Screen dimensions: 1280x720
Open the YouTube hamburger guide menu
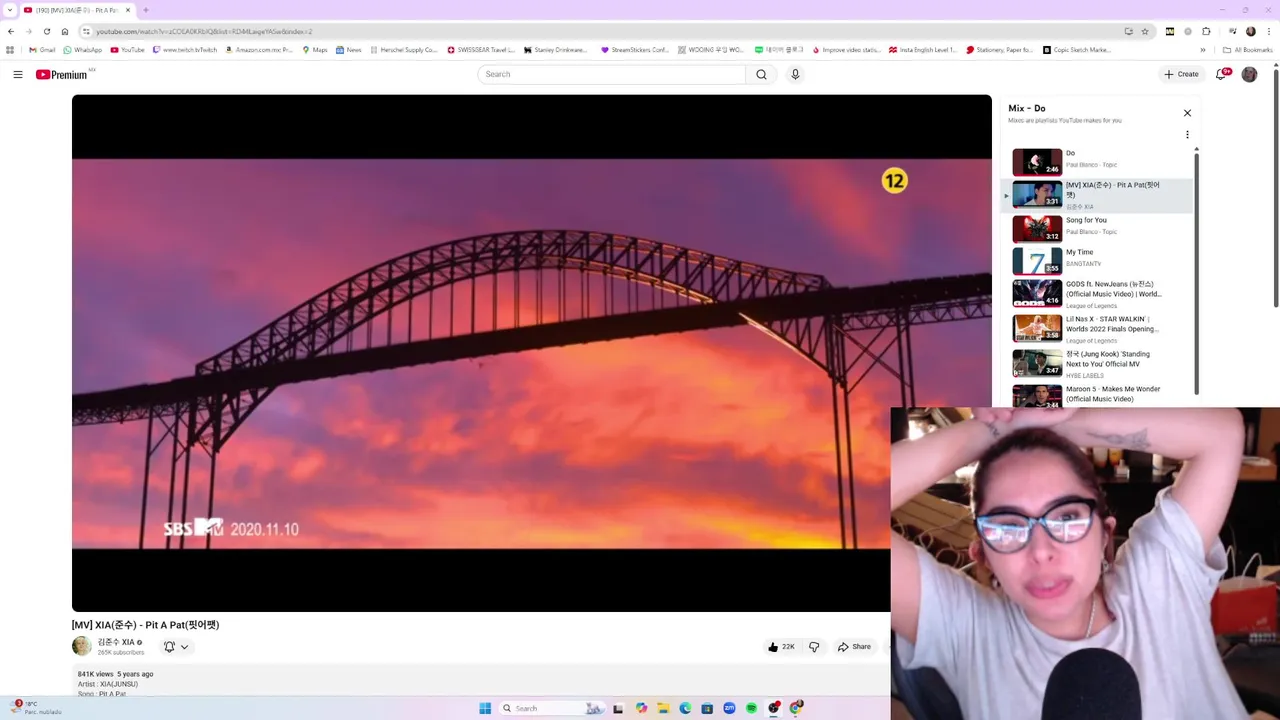pos(17,74)
